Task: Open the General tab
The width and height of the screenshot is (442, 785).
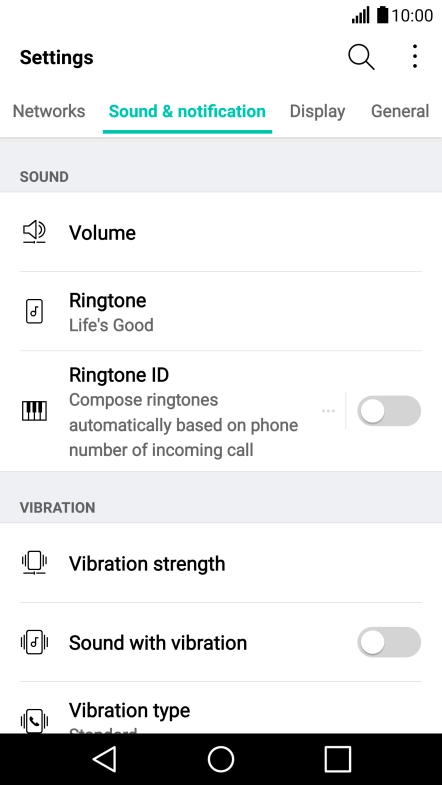Action: click(x=400, y=111)
